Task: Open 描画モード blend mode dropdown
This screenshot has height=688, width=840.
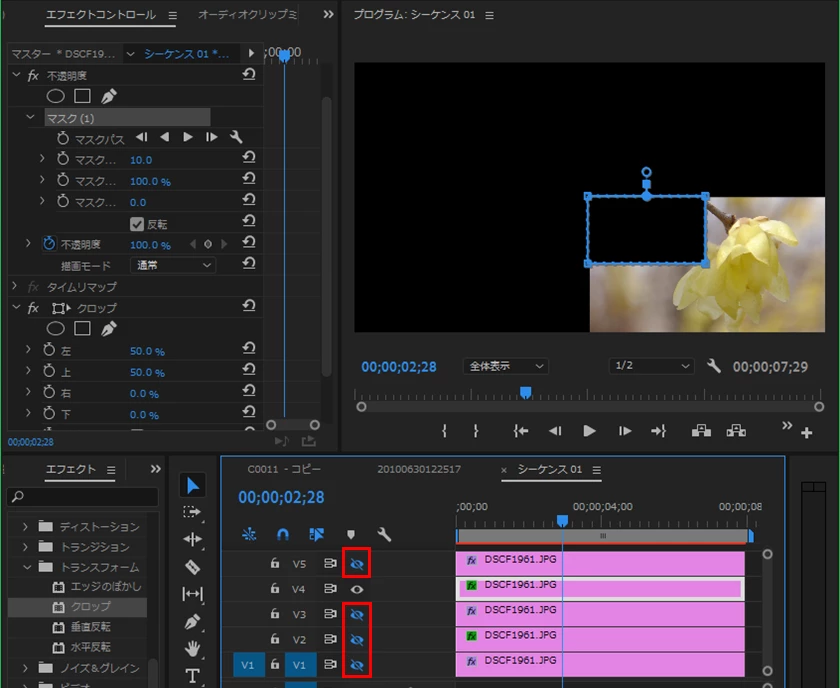Action: (x=173, y=265)
